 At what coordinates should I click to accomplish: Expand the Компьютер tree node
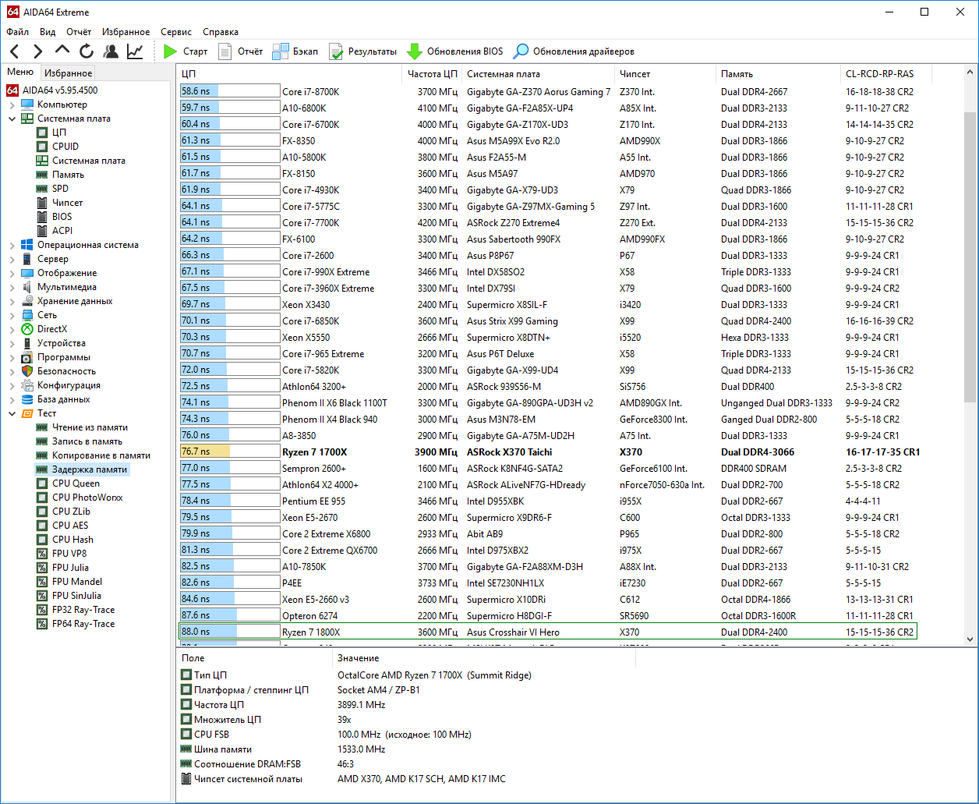click(12, 104)
